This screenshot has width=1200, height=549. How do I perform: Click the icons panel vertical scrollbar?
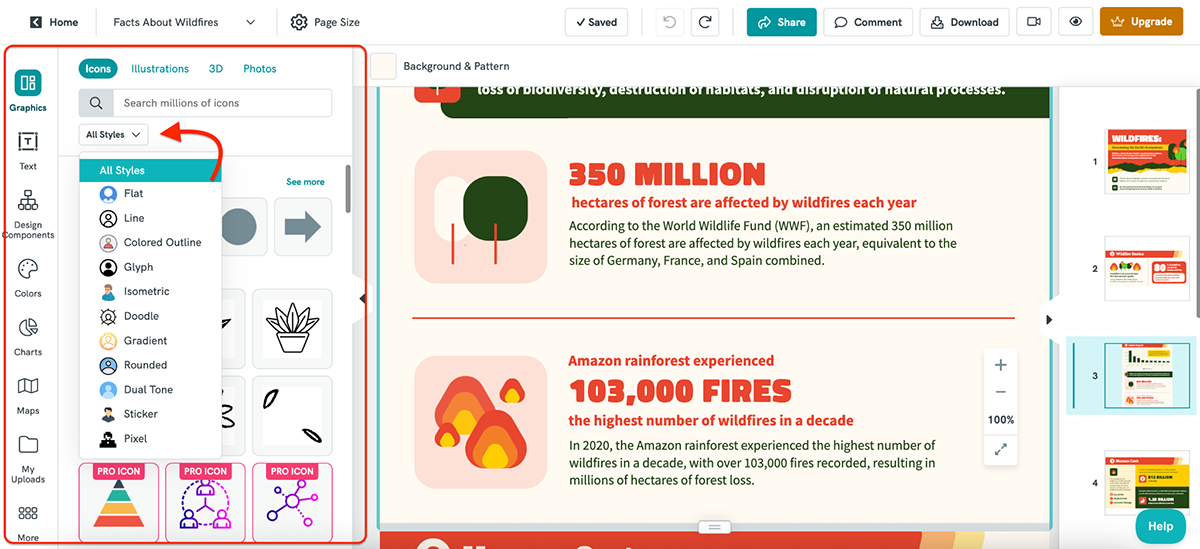pyautogui.click(x=348, y=190)
